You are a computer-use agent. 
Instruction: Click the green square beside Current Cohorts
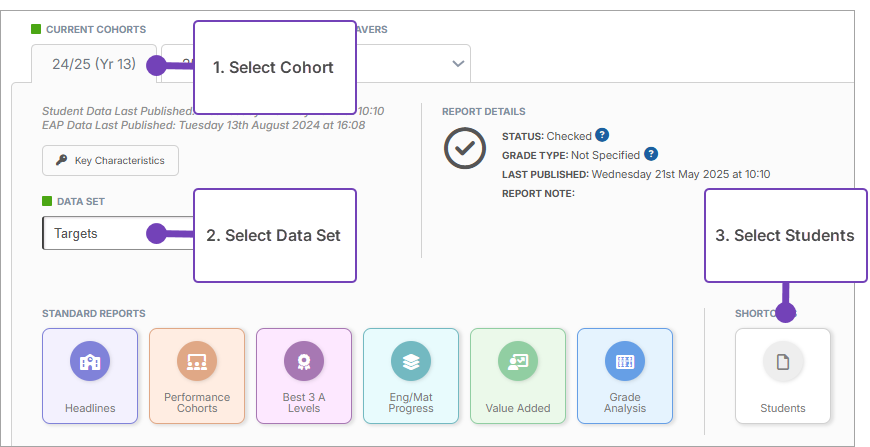(36, 29)
